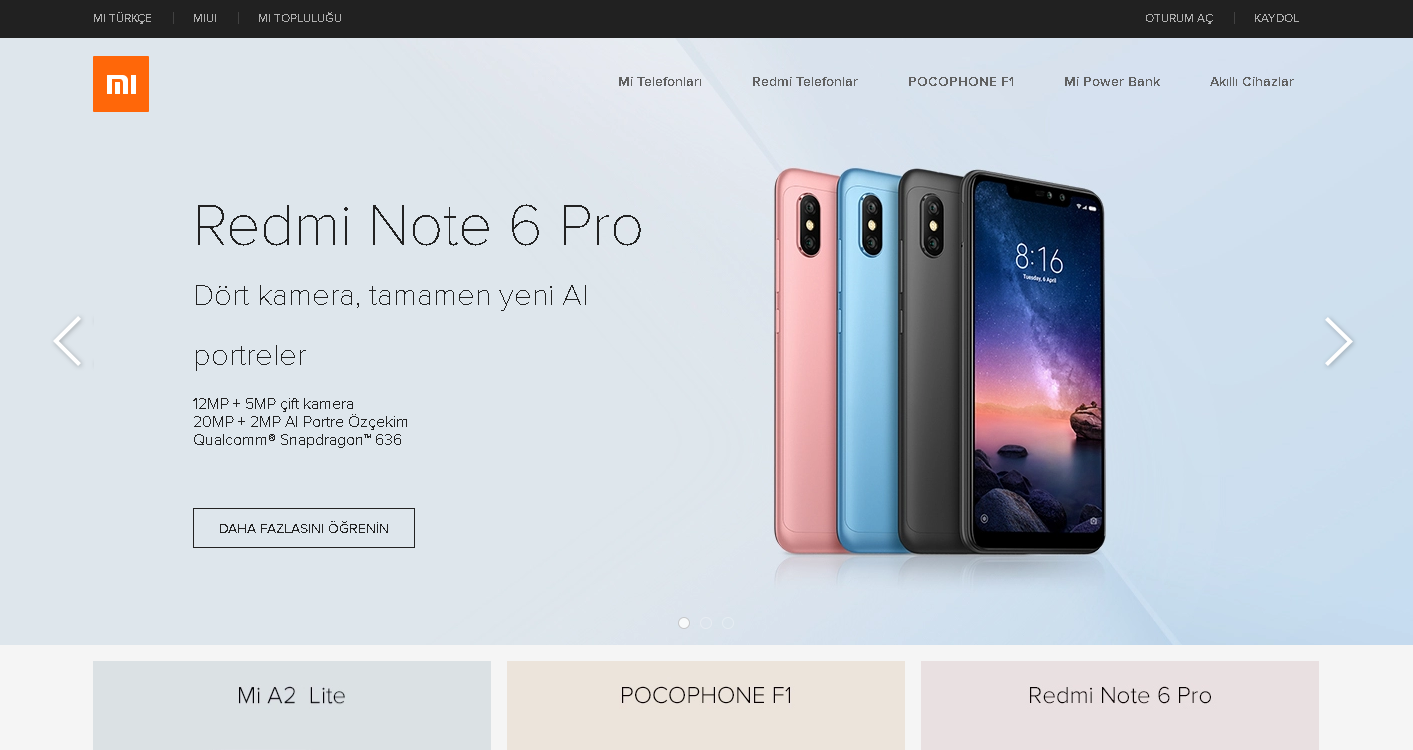Open the Mi A2 Lite product card
The image size is (1413, 750).
pos(292,705)
